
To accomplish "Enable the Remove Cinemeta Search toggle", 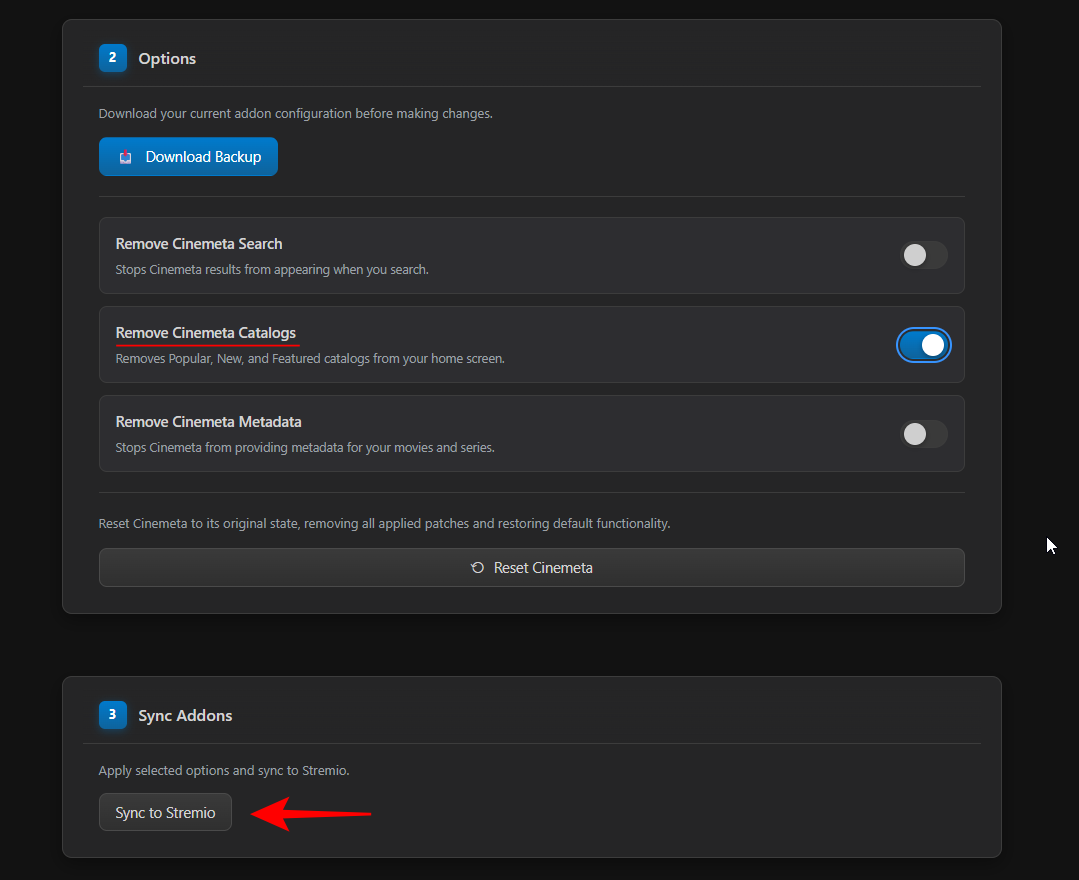I will click(924, 255).
